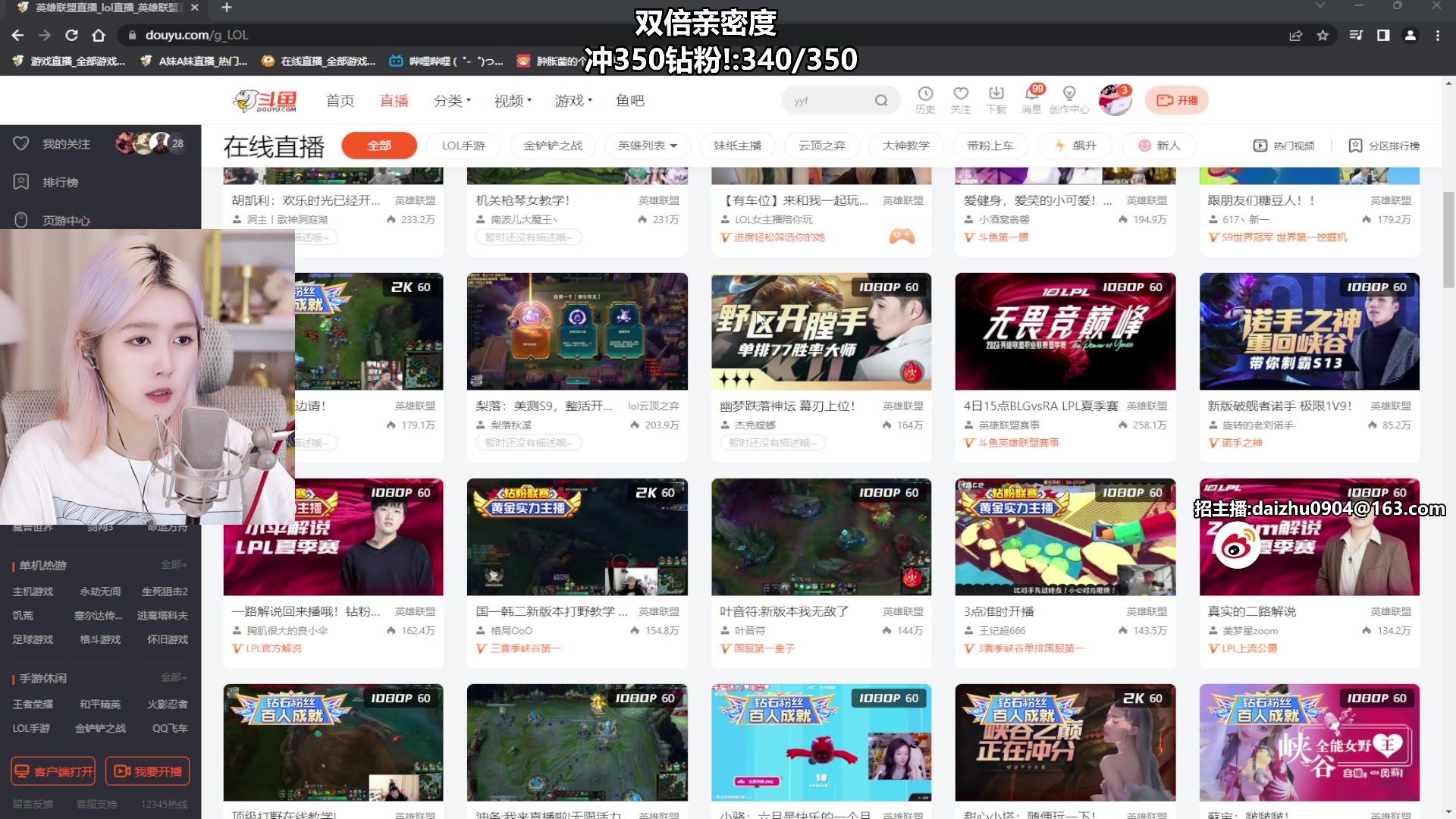The width and height of the screenshot is (1456, 819).
Task: Open 首页 home nav item
Action: pos(340,101)
